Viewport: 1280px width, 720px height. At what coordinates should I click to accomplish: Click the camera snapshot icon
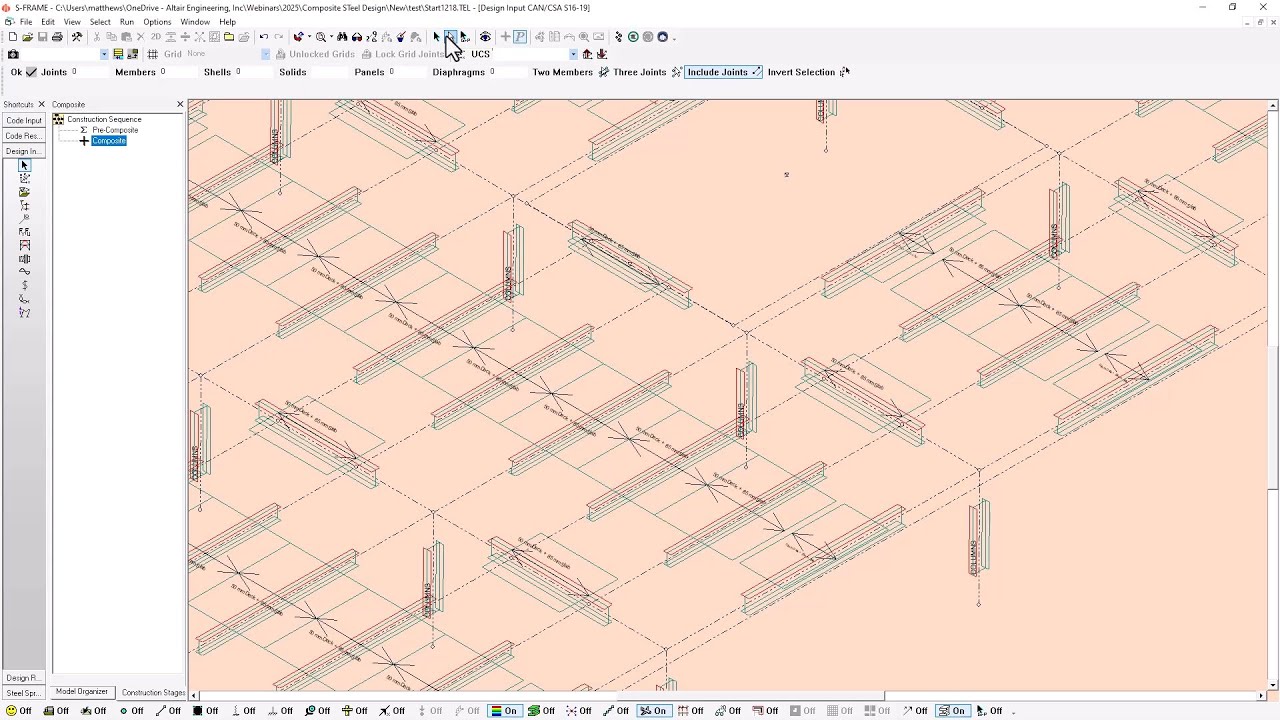12,54
